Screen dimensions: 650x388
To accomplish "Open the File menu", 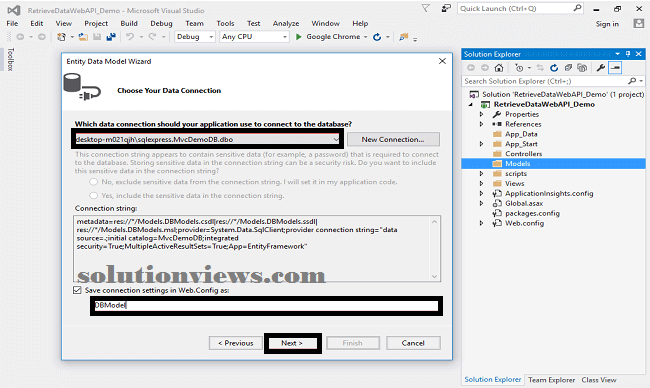I will tap(12, 24).
